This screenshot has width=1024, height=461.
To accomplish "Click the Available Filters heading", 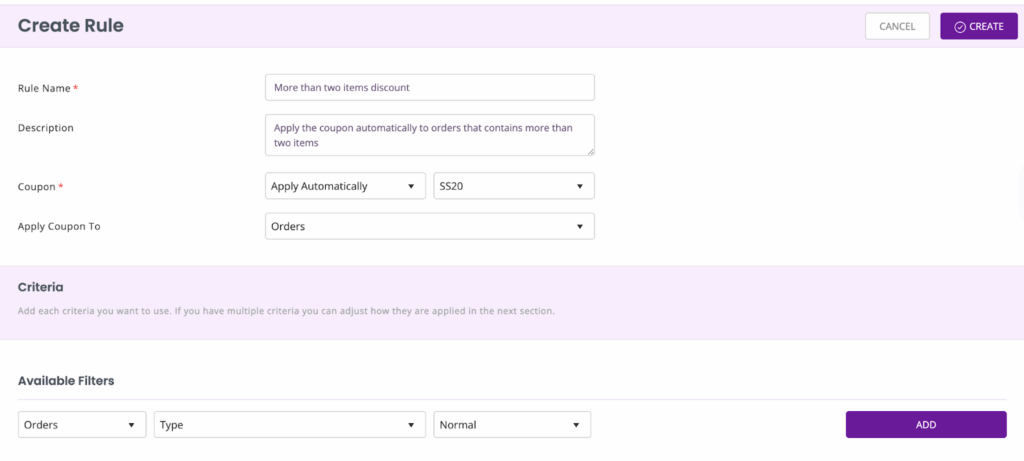I will point(66,381).
